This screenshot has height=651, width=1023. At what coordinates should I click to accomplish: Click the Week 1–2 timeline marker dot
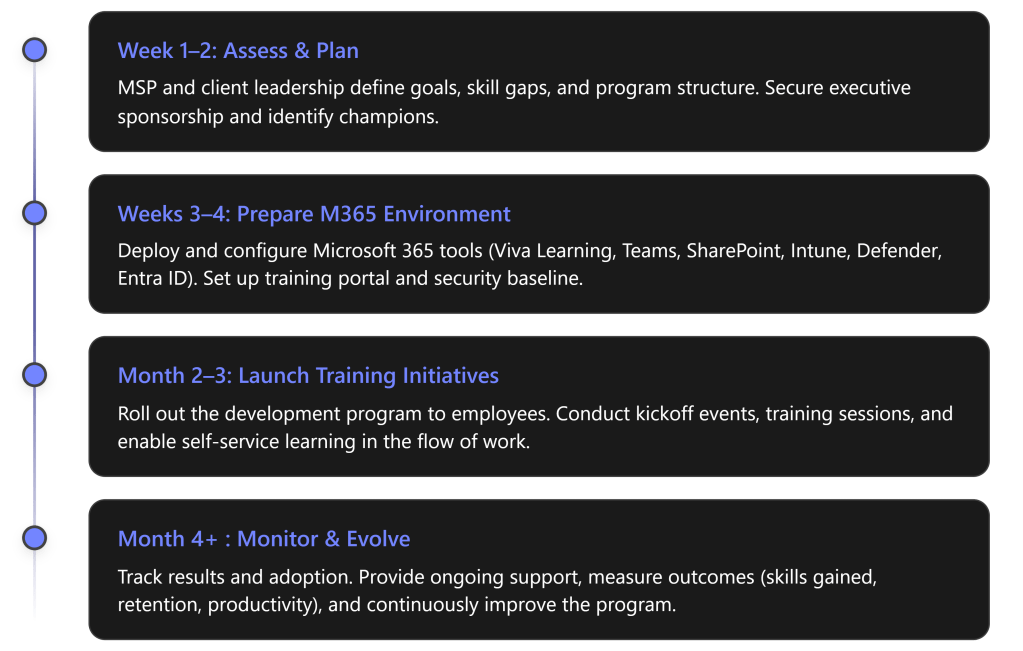tap(35, 50)
